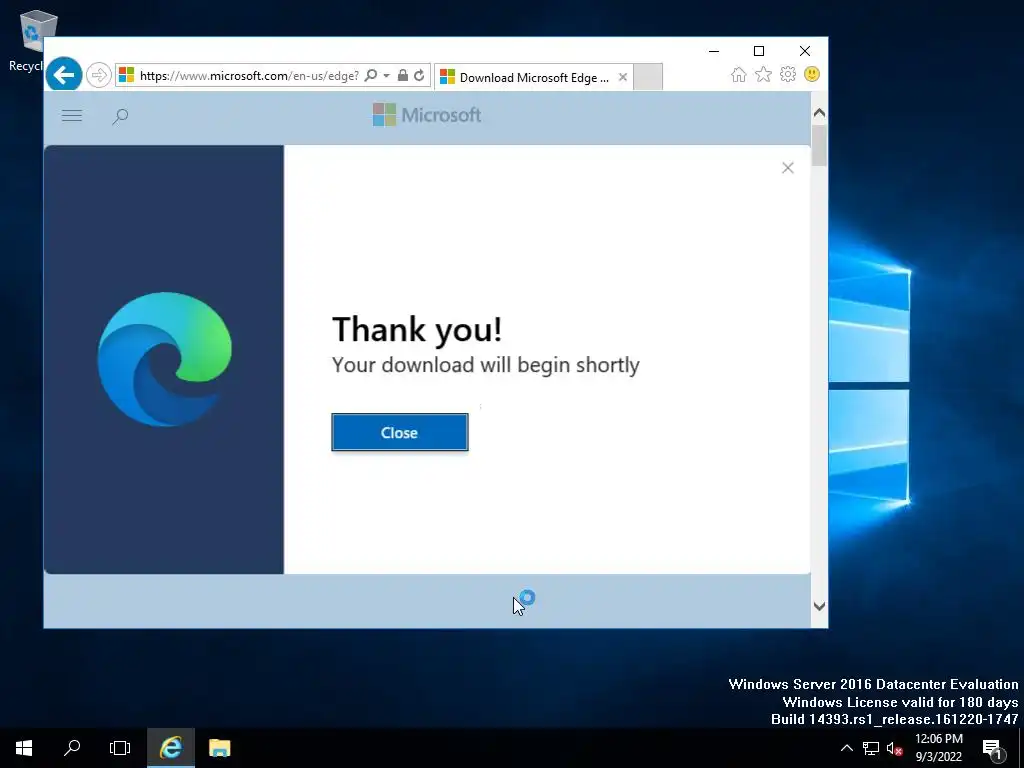Viewport: 1024px width, 768px height.
Task: Click the vertical scrollbar thumb
Action: click(819, 146)
